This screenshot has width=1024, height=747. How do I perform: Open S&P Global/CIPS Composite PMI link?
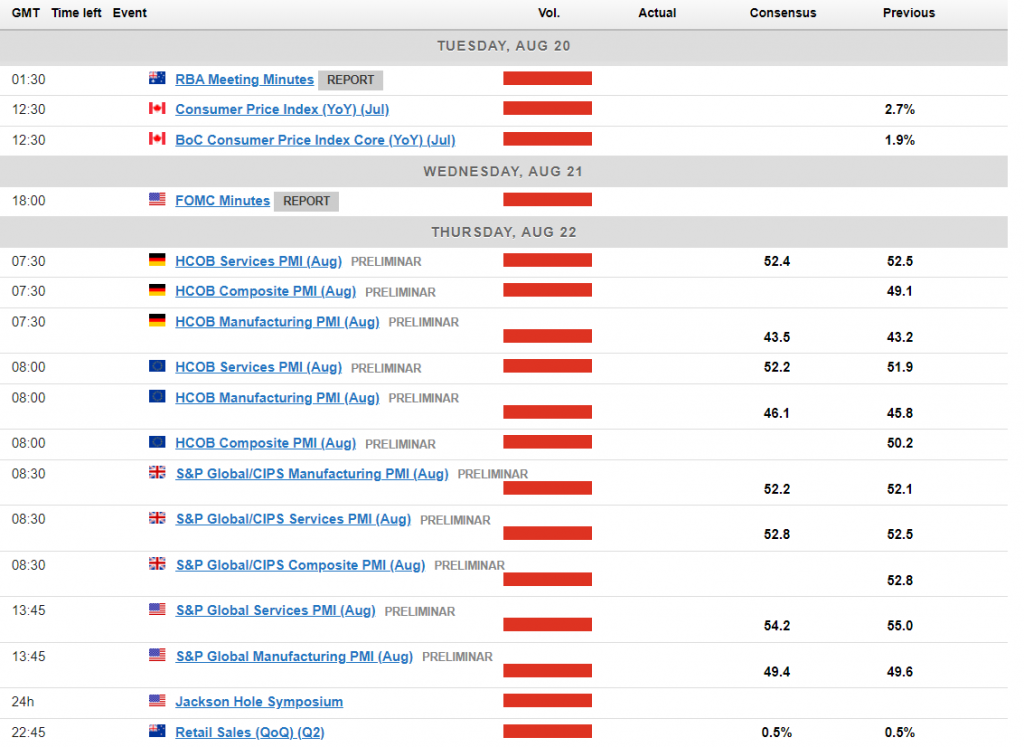[300, 565]
